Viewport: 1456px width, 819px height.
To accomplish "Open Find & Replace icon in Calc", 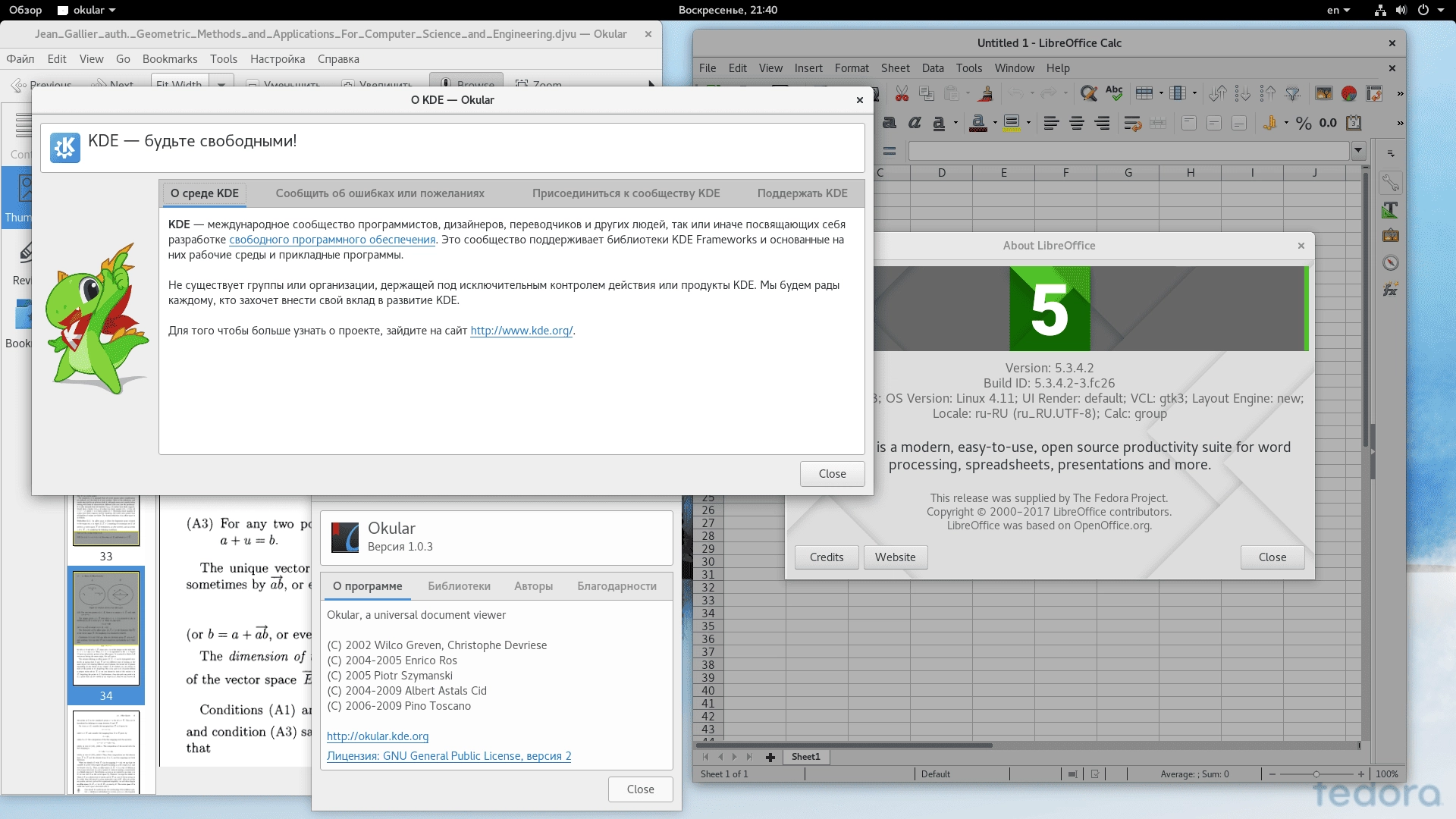I will [1089, 93].
